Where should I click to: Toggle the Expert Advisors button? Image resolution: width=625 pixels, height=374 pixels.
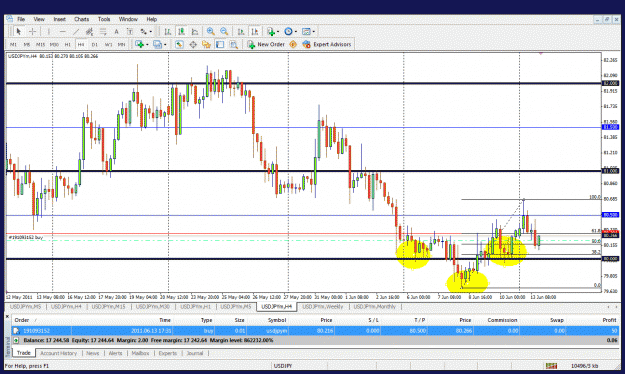point(327,44)
